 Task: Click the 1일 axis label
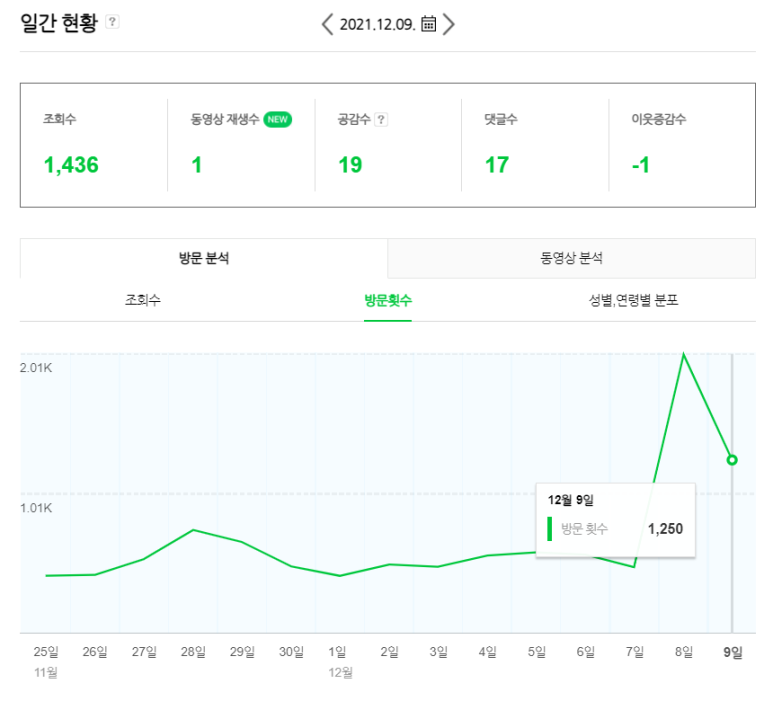coord(338,652)
